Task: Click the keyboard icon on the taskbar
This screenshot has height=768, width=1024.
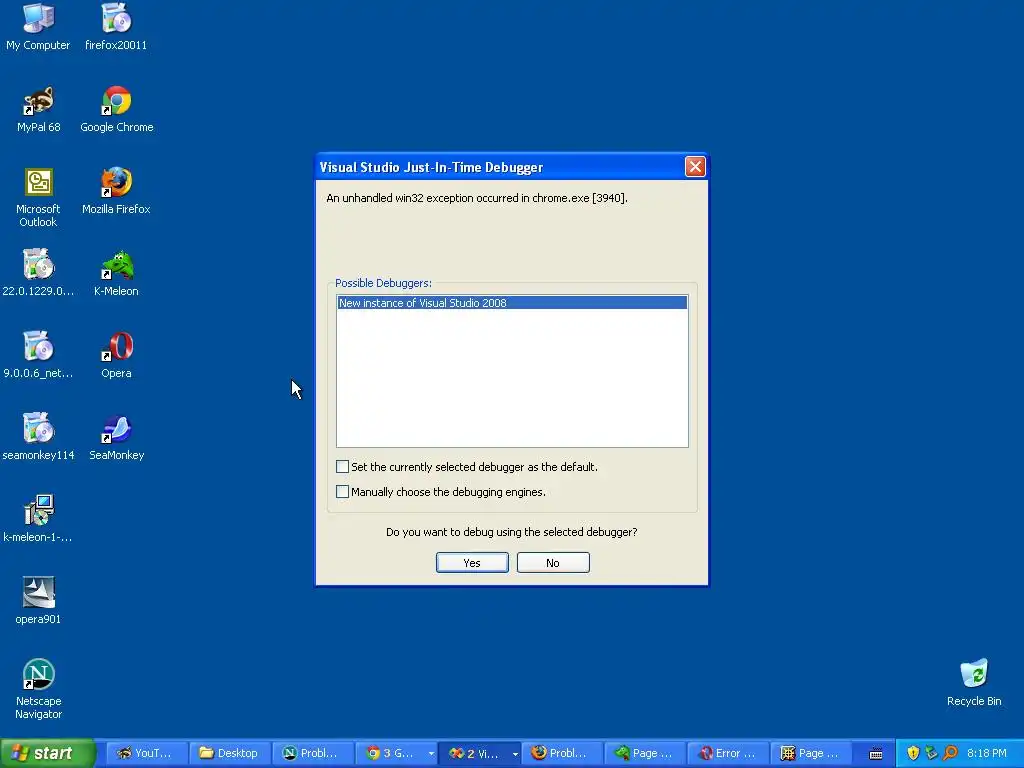Action: (876, 754)
